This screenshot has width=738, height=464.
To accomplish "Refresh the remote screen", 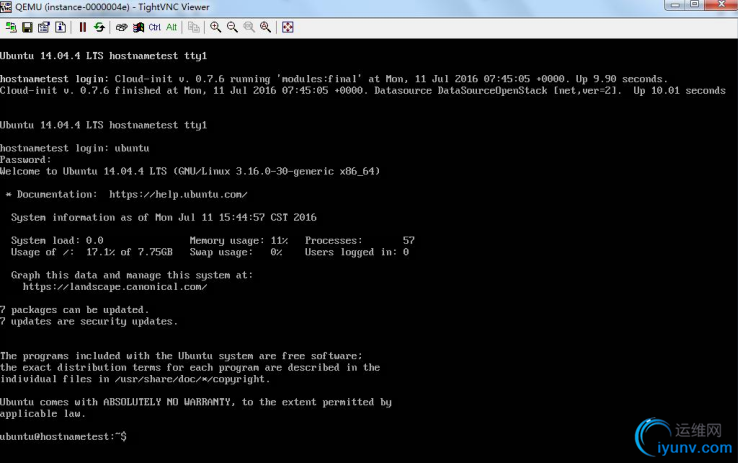I will (x=99, y=27).
